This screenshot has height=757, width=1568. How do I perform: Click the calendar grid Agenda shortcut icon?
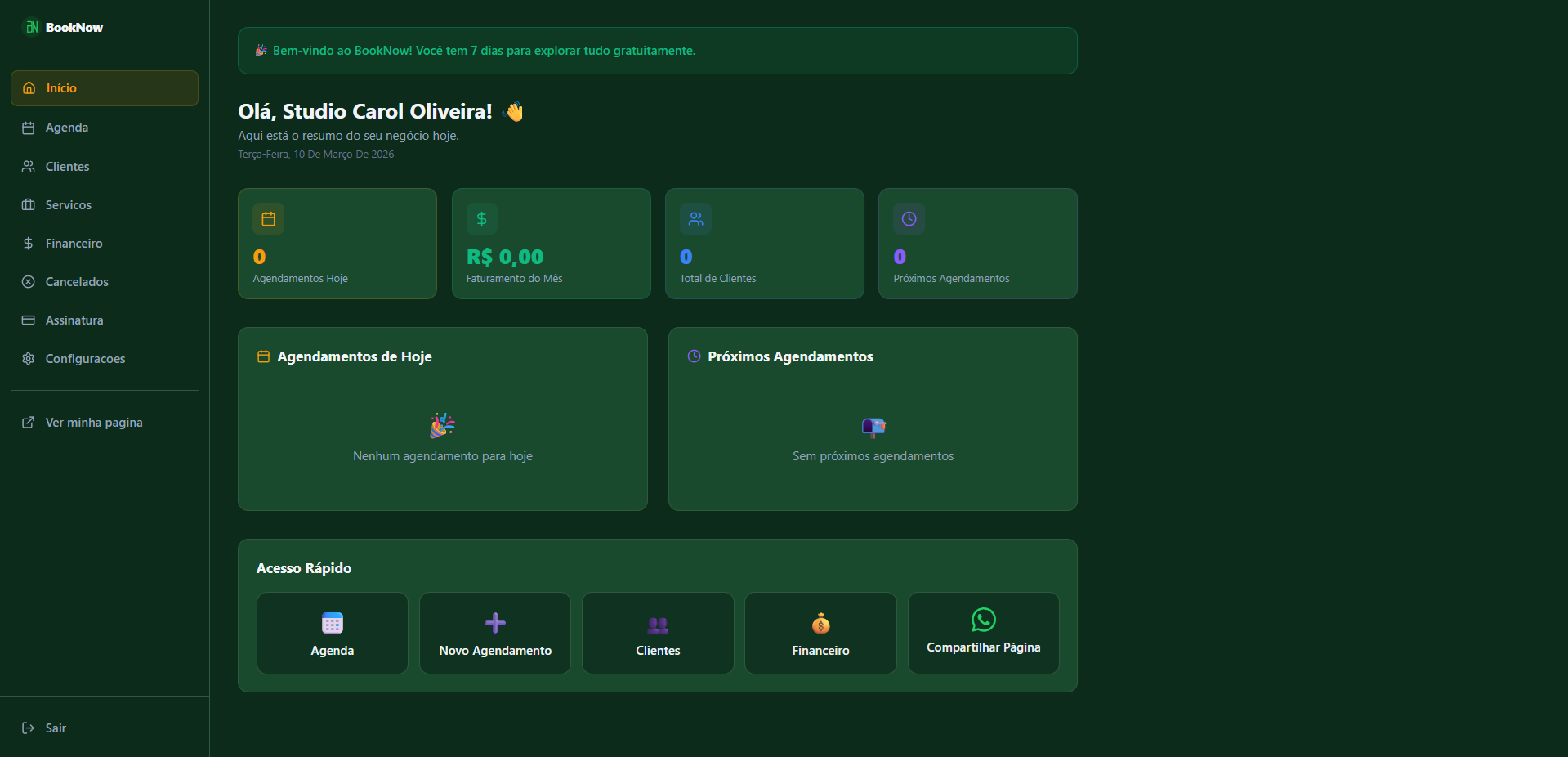(x=333, y=623)
